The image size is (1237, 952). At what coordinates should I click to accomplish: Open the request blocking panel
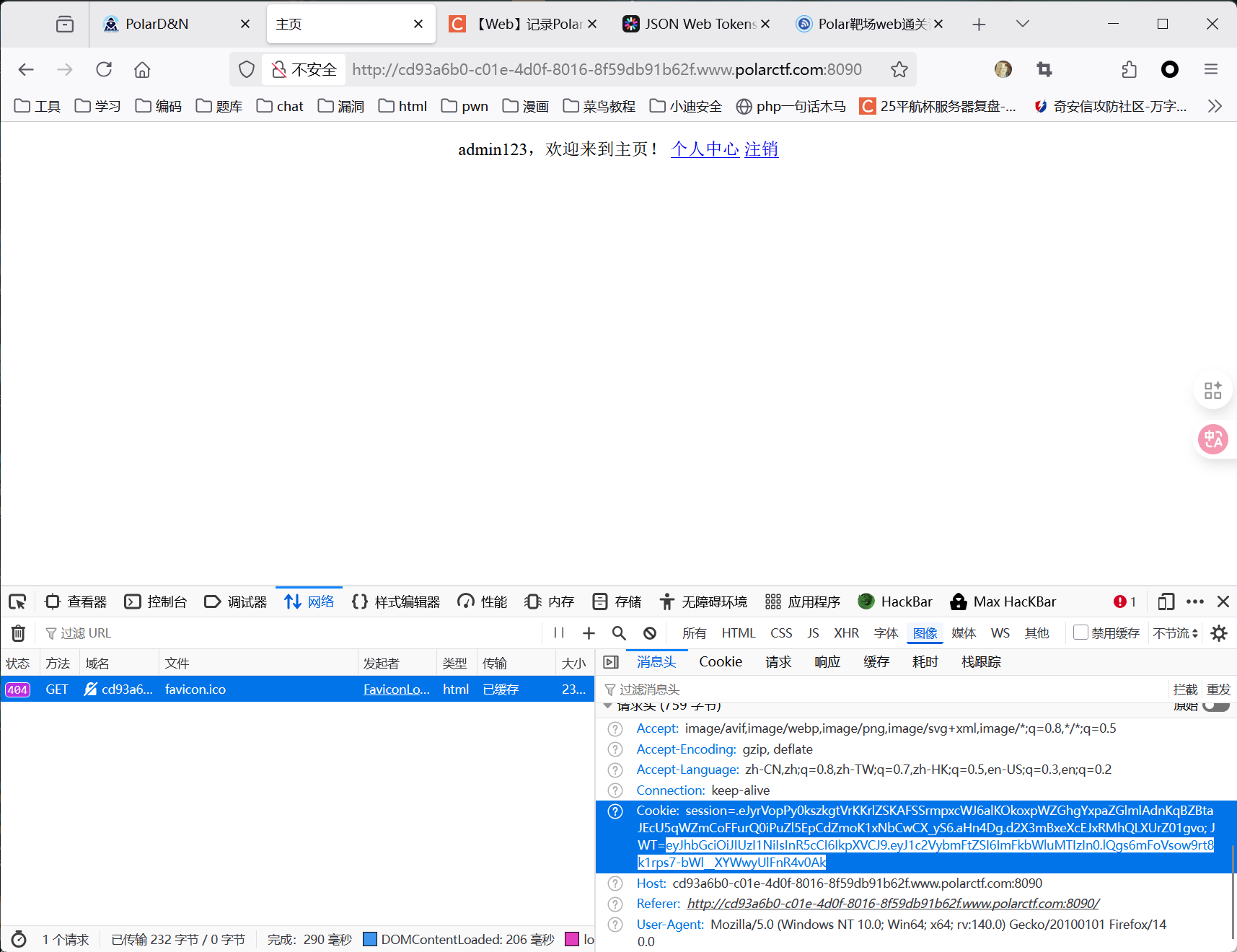[650, 633]
